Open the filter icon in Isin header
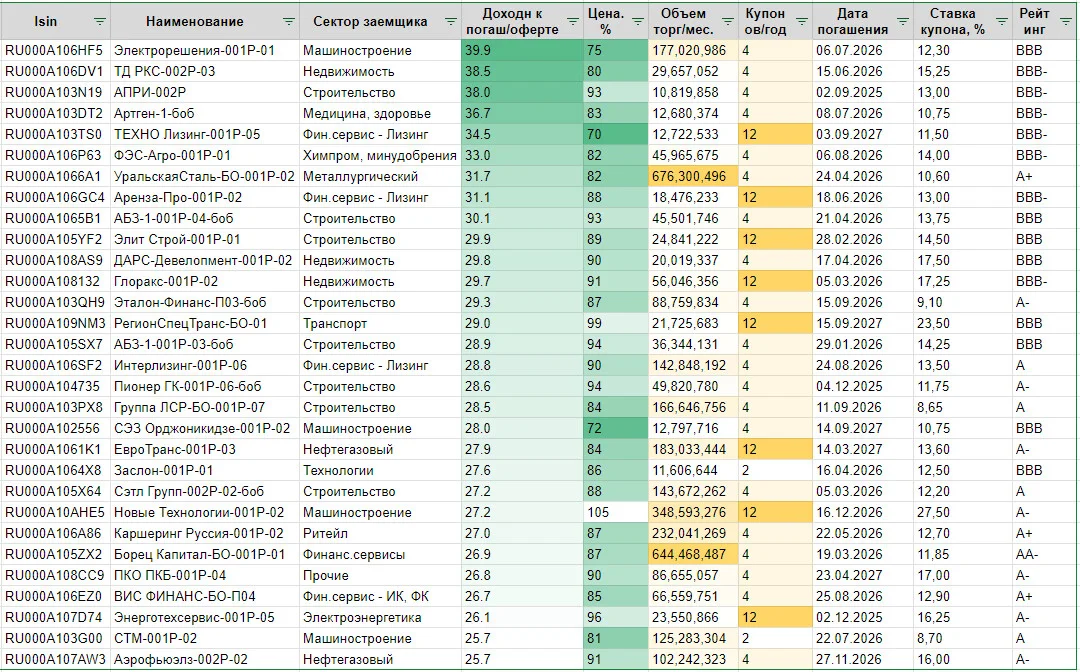Viewport: 1080px width, 672px height. pyautogui.click(x=100, y=22)
